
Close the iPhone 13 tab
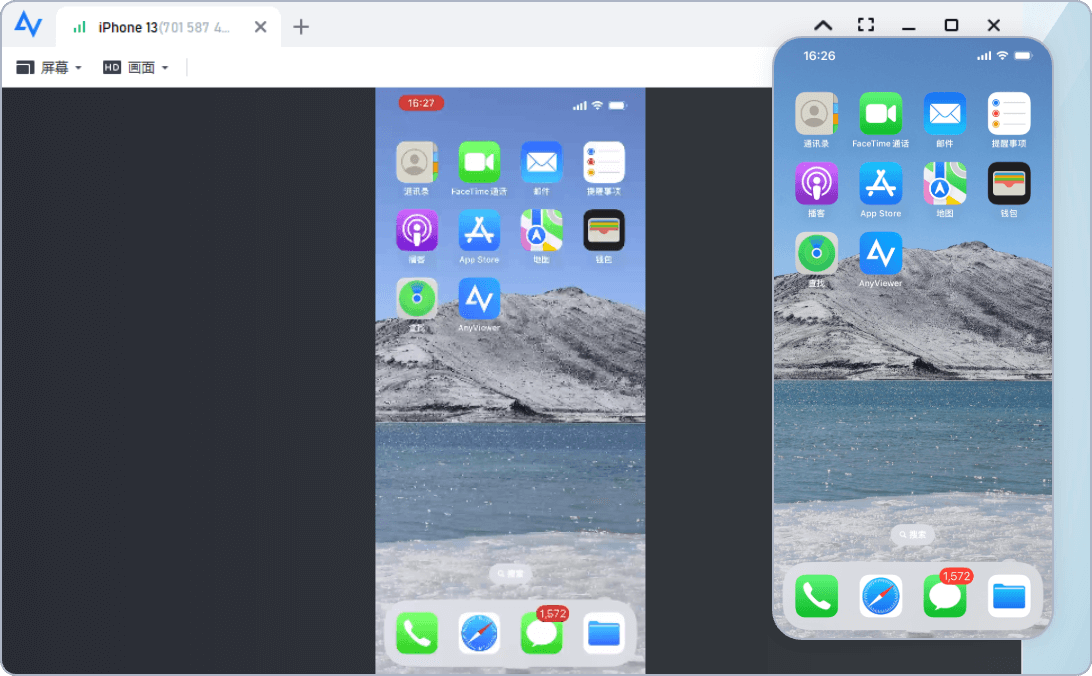click(x=260, y=27)
